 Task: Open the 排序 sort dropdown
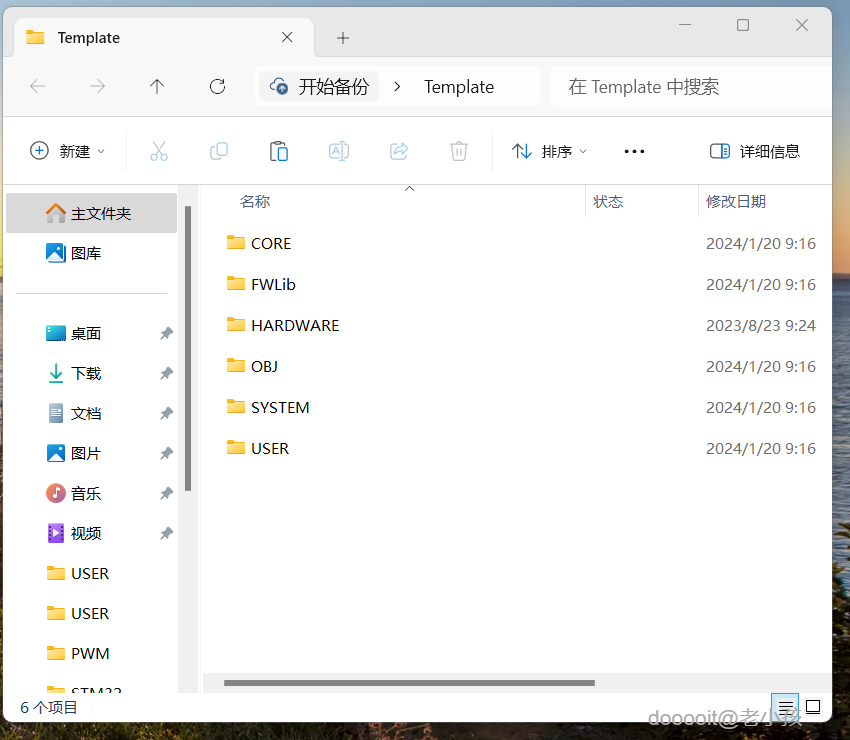(548, 150)
